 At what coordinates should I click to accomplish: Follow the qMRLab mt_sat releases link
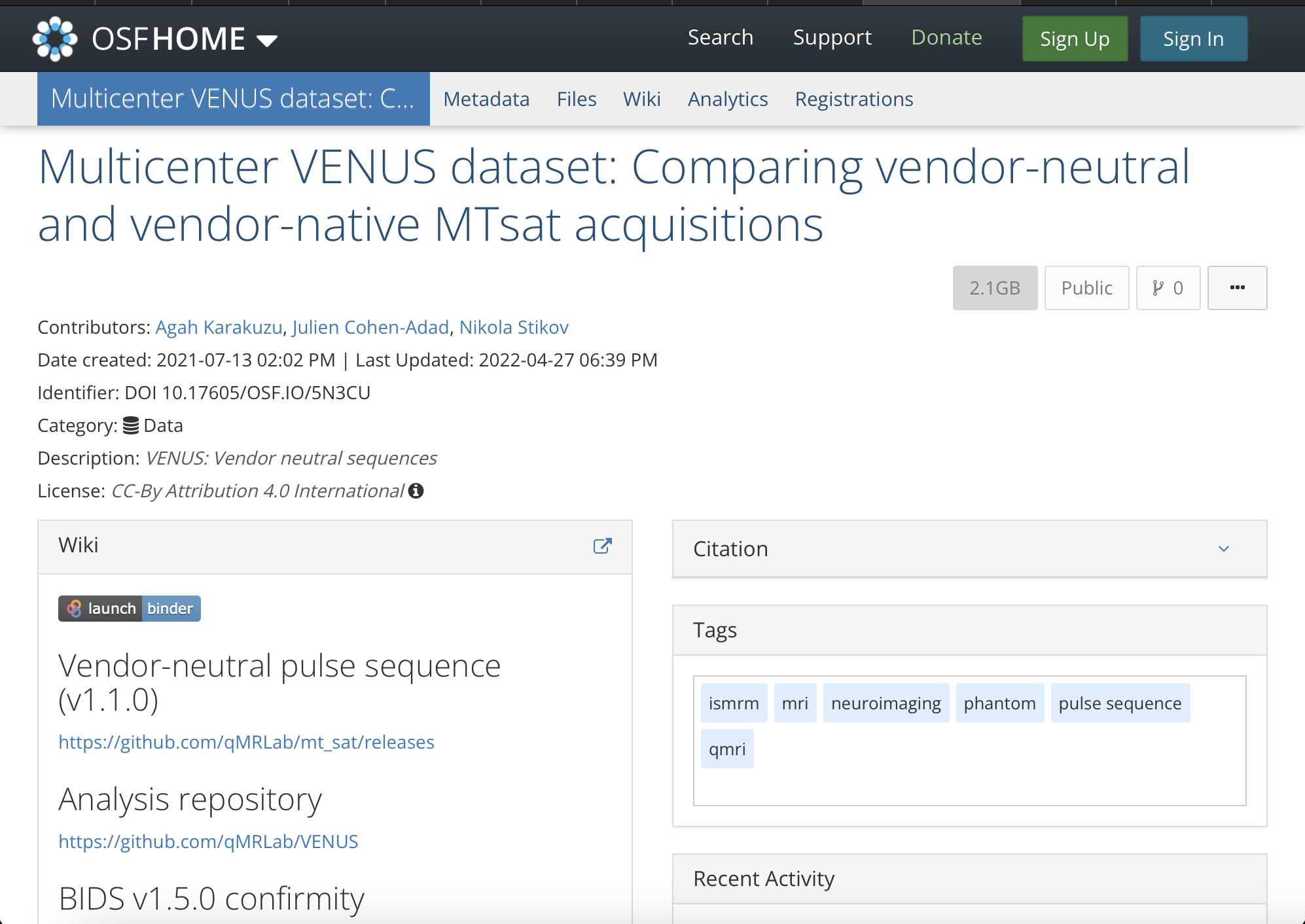click(246, 742)
